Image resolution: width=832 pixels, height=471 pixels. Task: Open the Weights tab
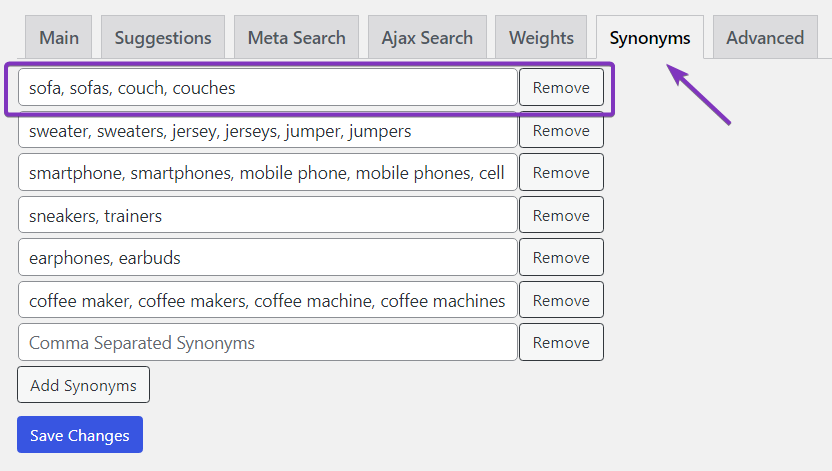(541, 38)
